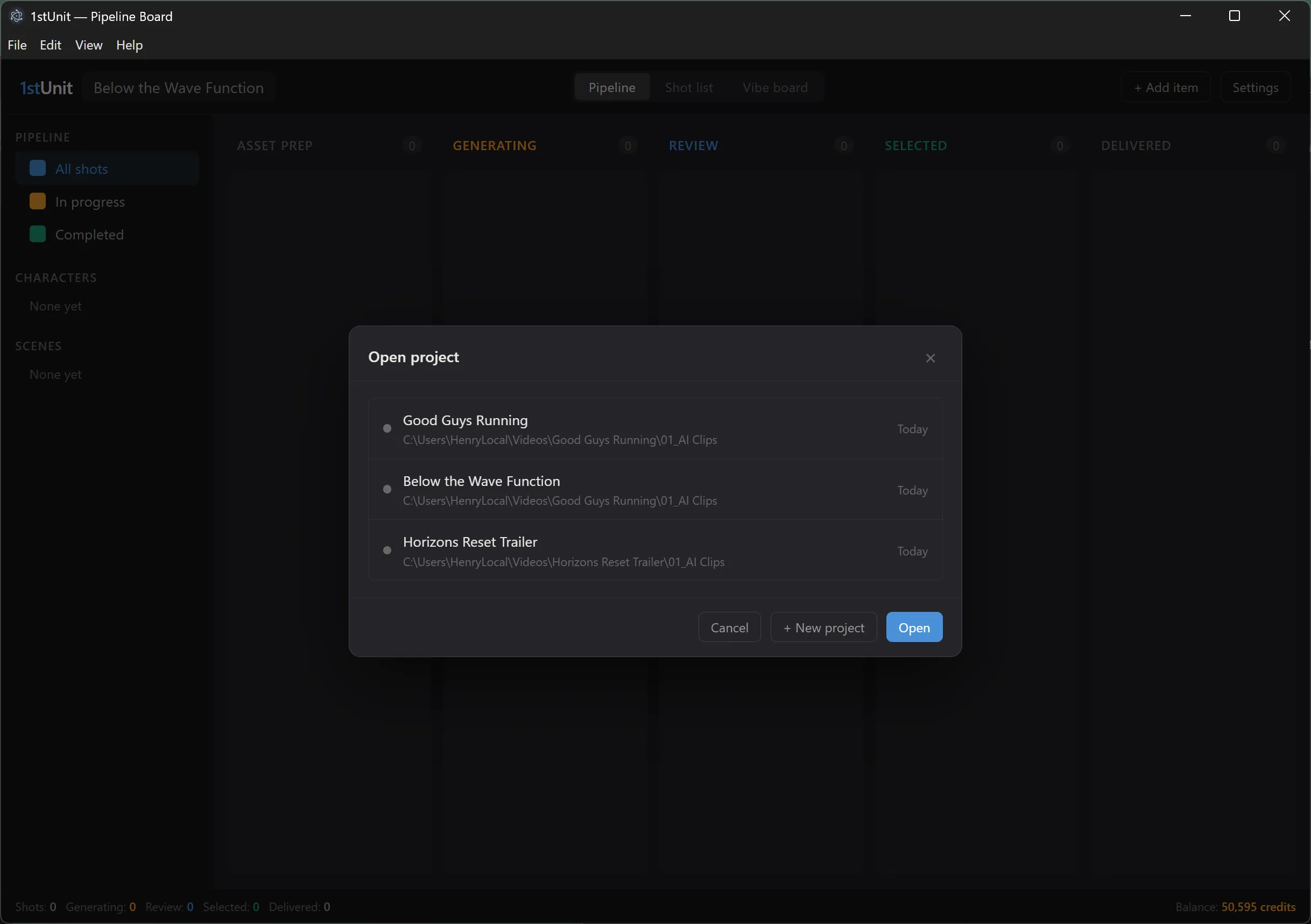Click the Shots: 0 status bar entry
1311x924 pixels.
point(36,907)
